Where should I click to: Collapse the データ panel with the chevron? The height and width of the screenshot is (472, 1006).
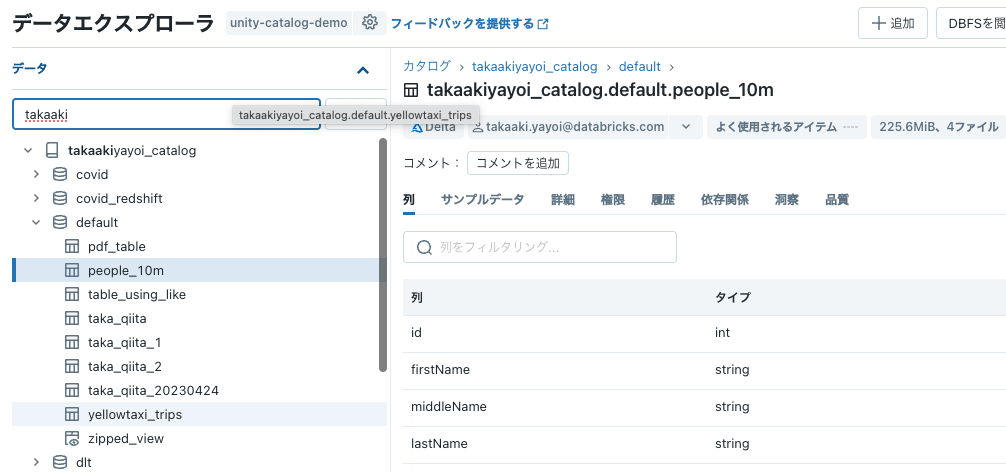coord(363,70)
